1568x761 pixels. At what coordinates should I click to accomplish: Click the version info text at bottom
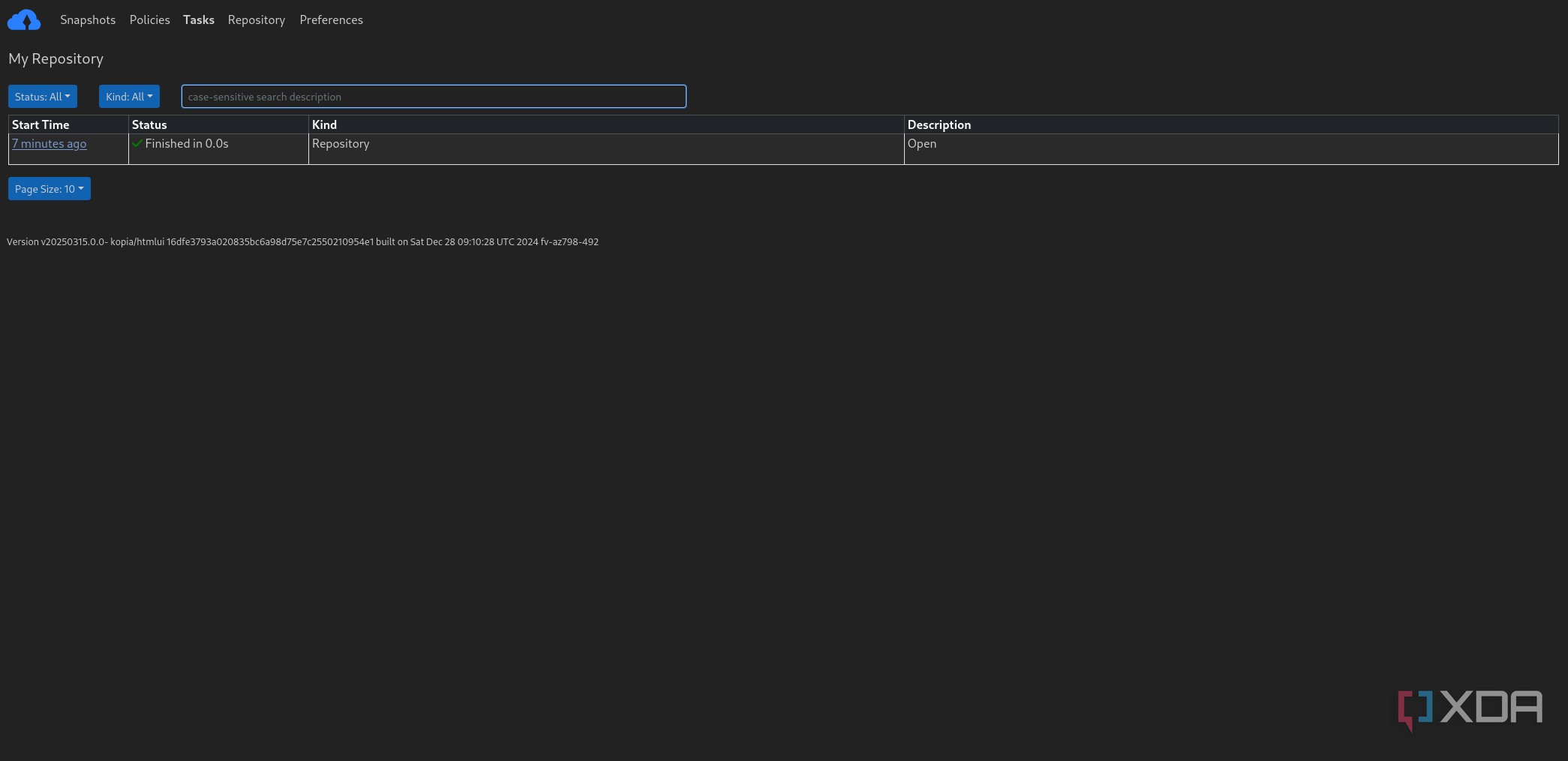[x=302, y=242]
